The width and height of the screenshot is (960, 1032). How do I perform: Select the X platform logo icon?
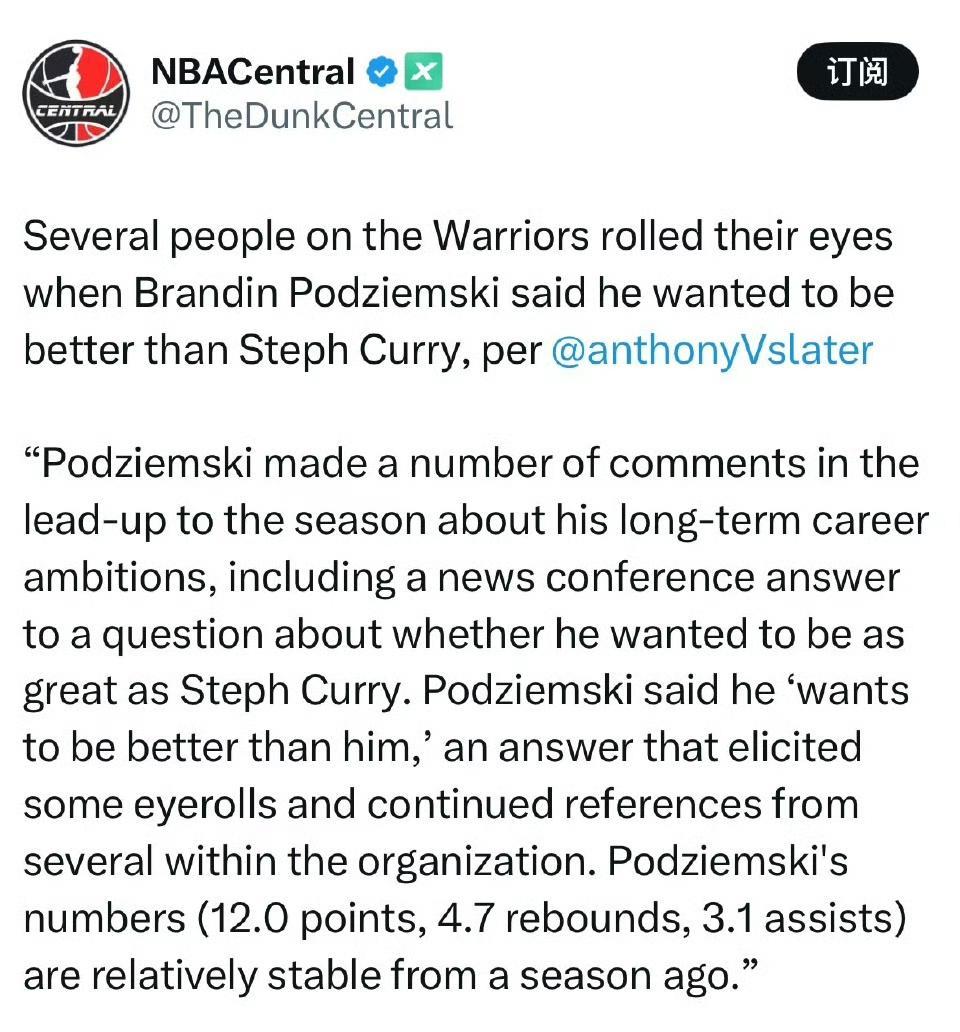pos(424,70)
